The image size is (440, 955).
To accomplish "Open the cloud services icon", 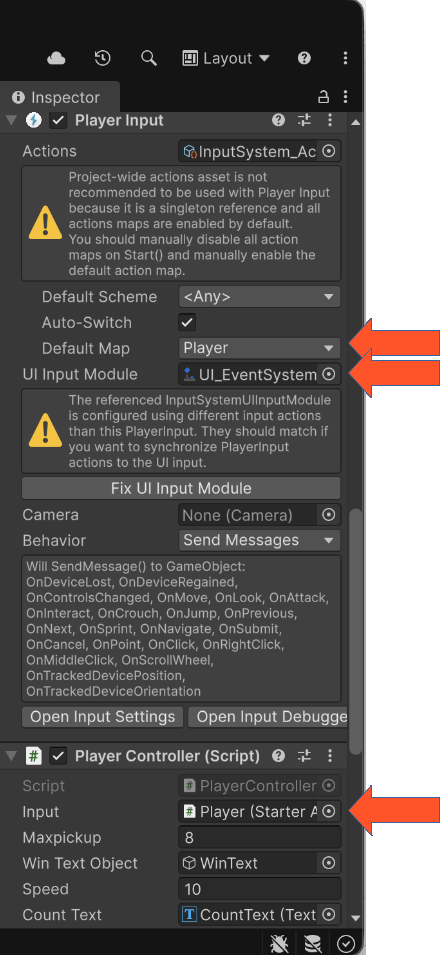I will [x=56, y=58].
